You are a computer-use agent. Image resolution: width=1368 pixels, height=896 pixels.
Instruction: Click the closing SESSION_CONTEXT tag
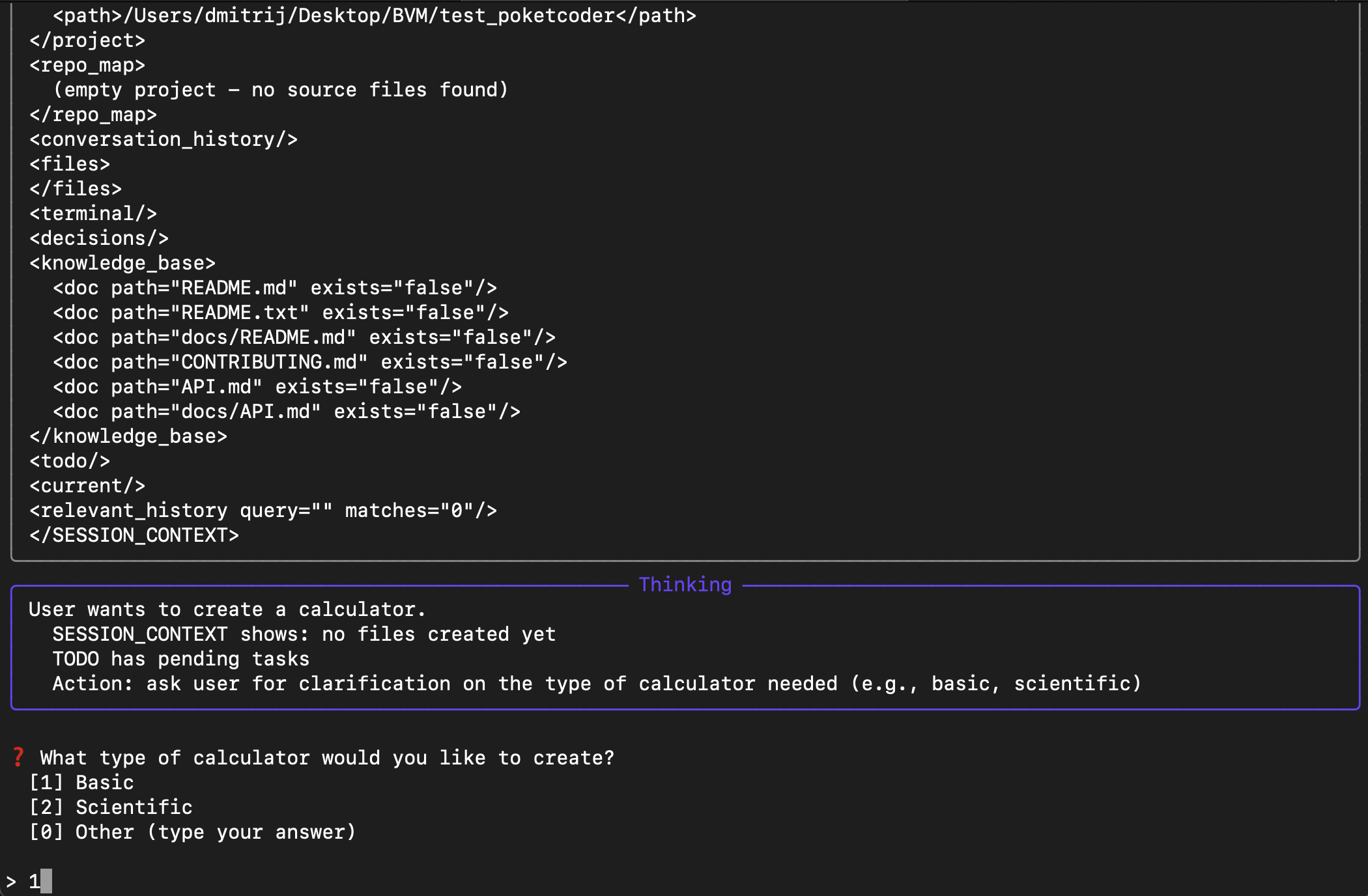[x=134, y=535]
